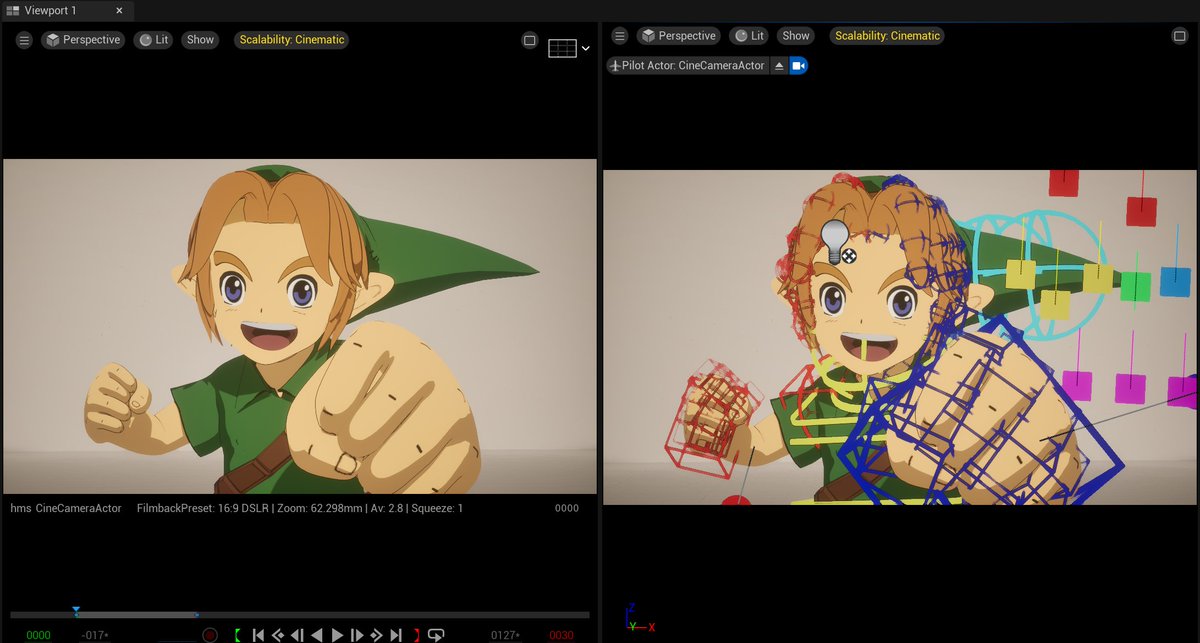Select the blue rig control square
The width and height of the screenshot is (1200, 643).
pyautogui.click(x=1175, y=282)
